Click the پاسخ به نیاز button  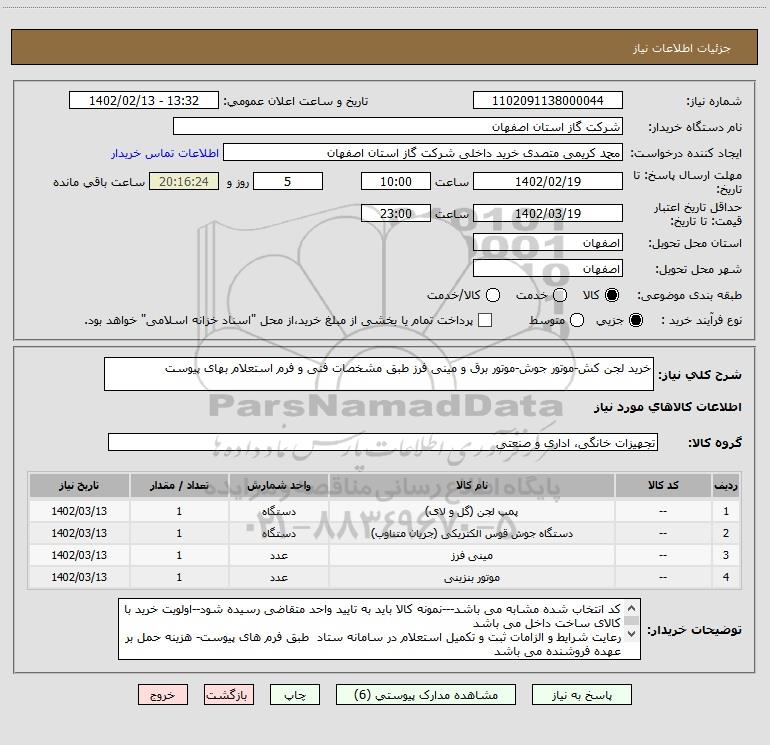(x=582, y=695)
